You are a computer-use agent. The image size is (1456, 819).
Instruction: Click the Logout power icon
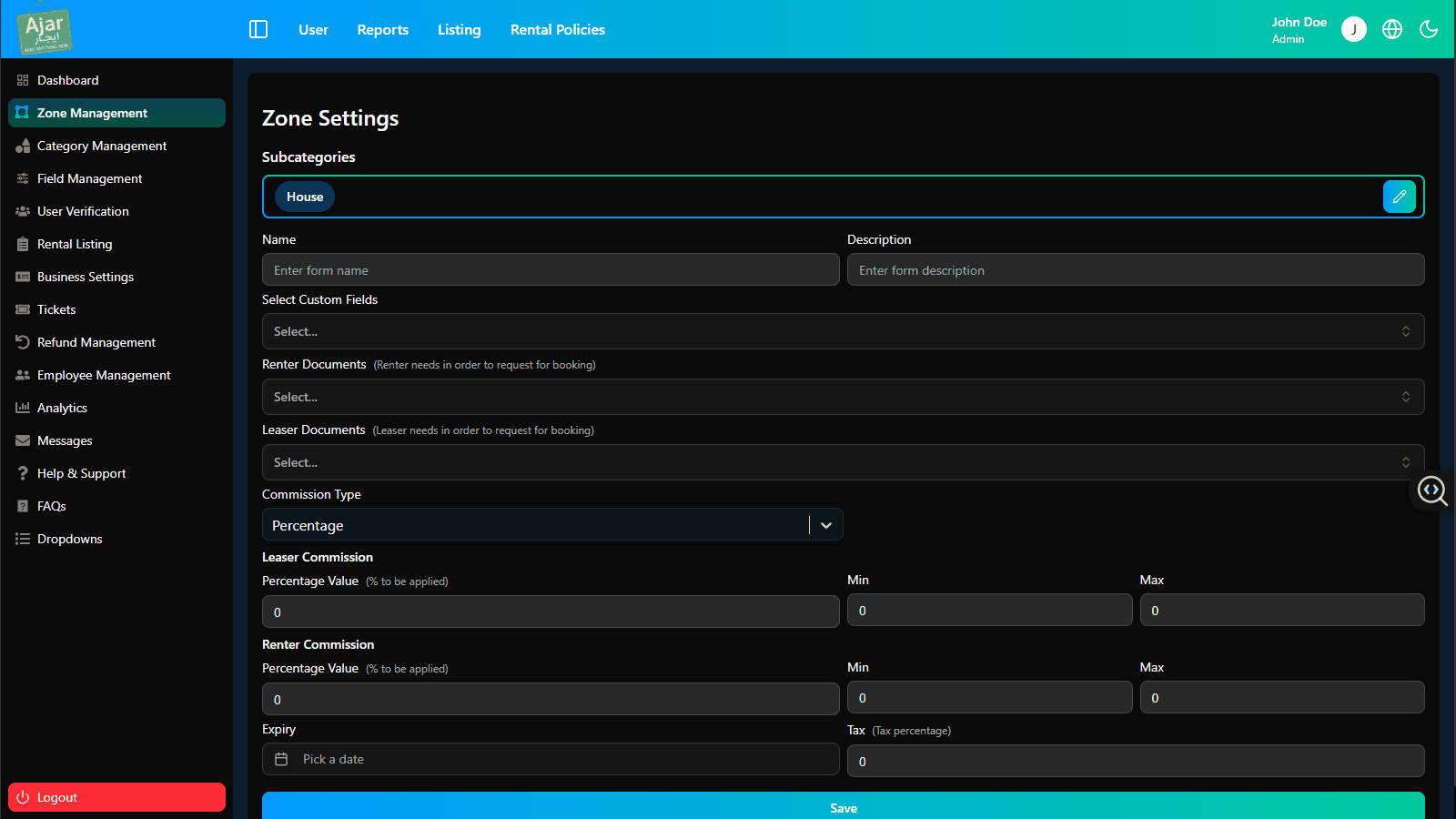coord(23,797)
